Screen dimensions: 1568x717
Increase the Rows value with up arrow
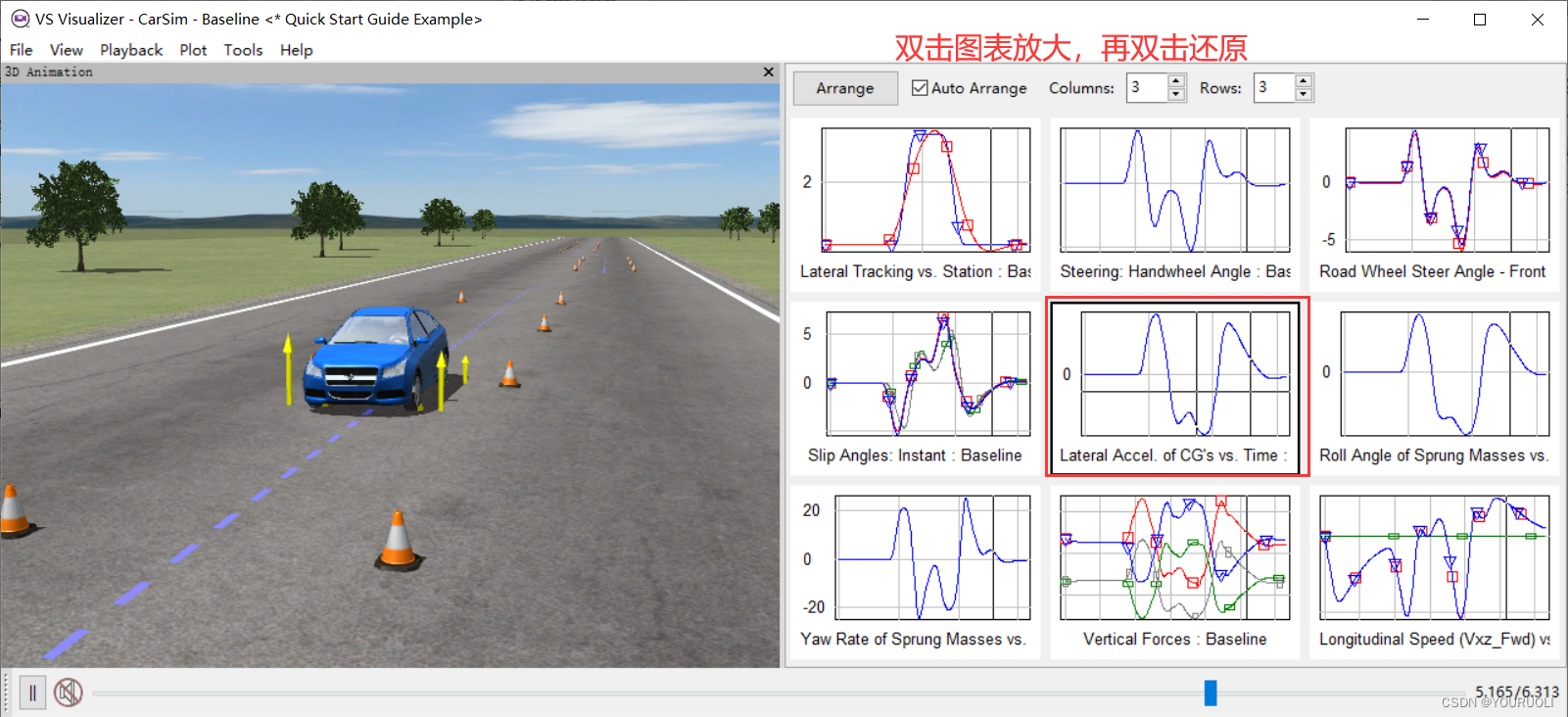tap(1304, 81)
